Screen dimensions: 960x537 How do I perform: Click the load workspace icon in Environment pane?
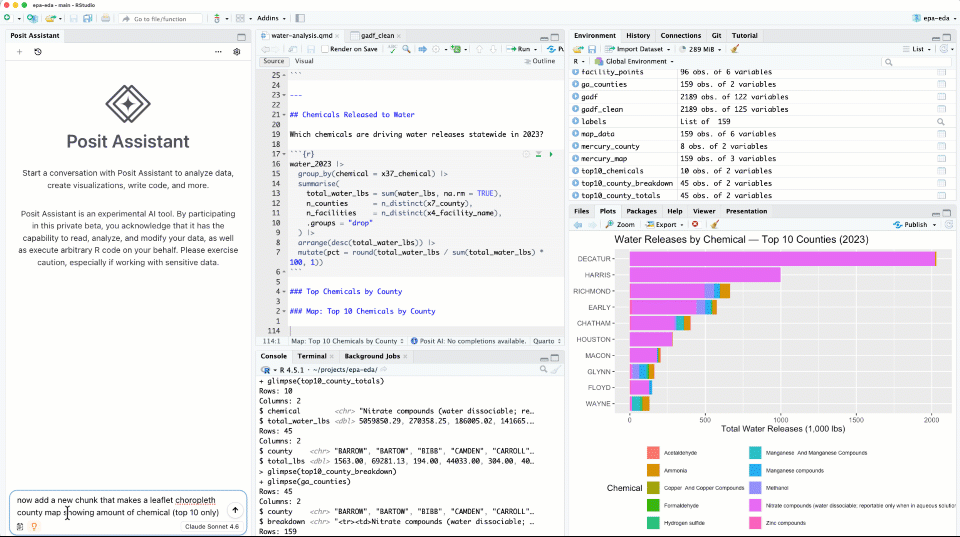pyautogui.click(x=578, y=49)
